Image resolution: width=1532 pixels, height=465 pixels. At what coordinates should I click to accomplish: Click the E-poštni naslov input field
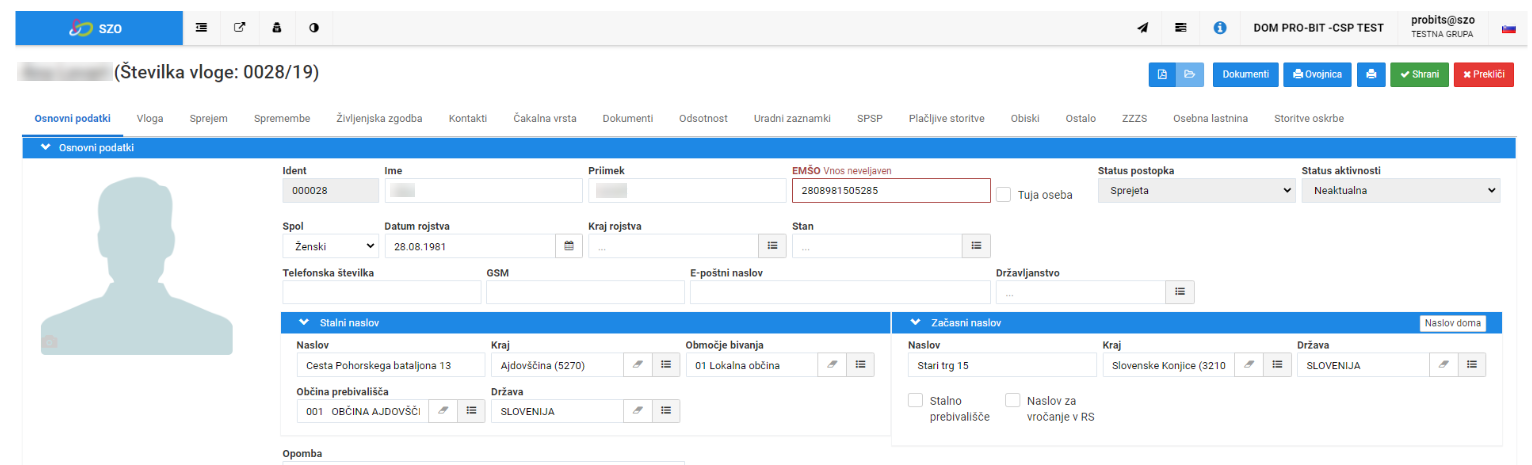839,291
